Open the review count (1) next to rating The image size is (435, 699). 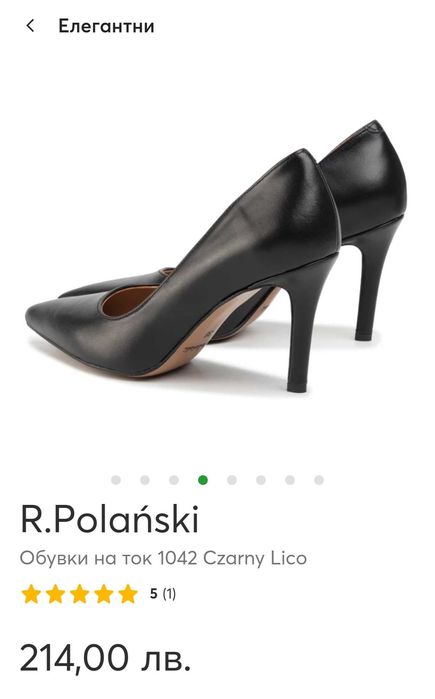[x=169, y=594]
